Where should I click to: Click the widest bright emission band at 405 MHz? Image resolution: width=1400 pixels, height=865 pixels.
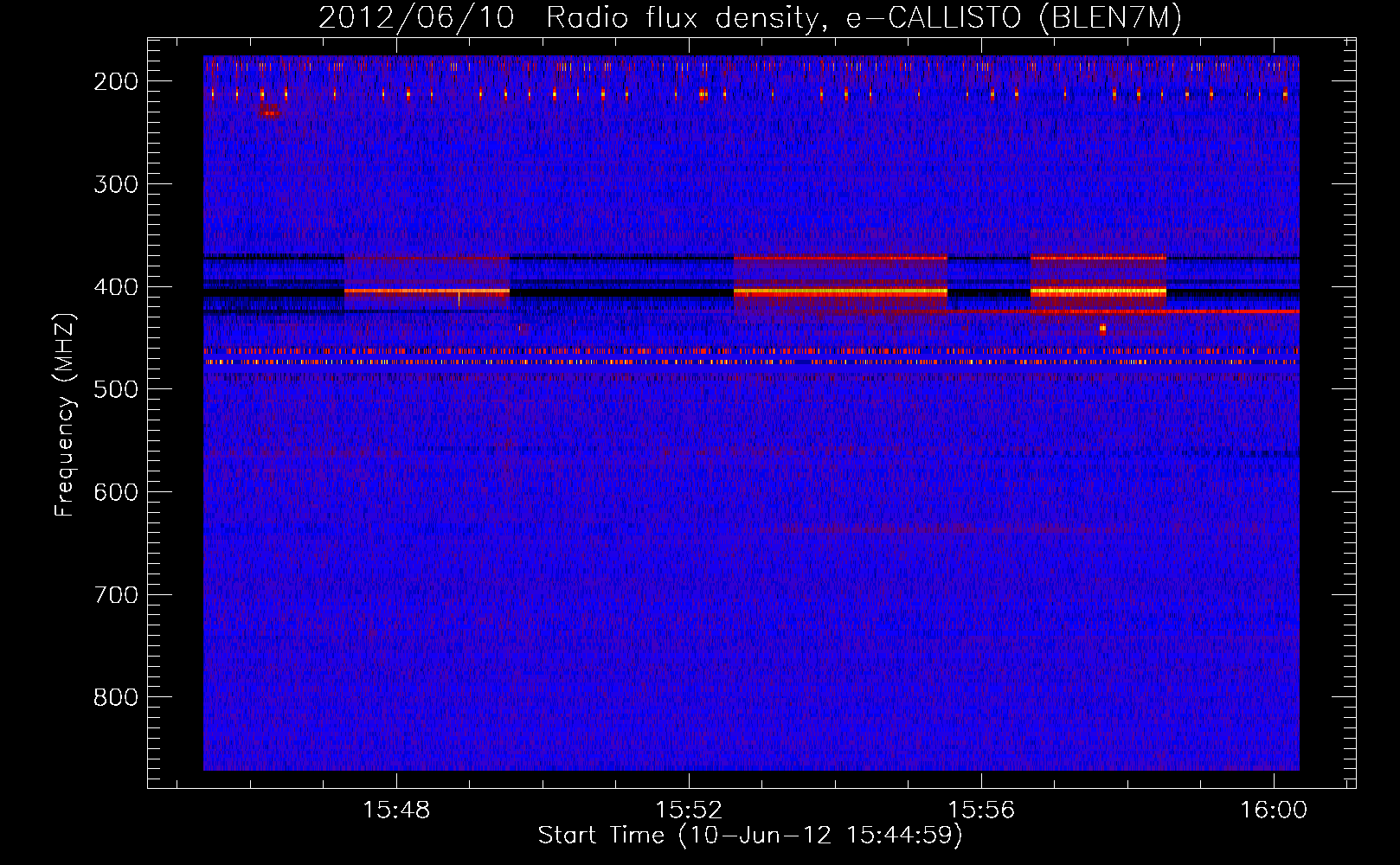(840, 292)
